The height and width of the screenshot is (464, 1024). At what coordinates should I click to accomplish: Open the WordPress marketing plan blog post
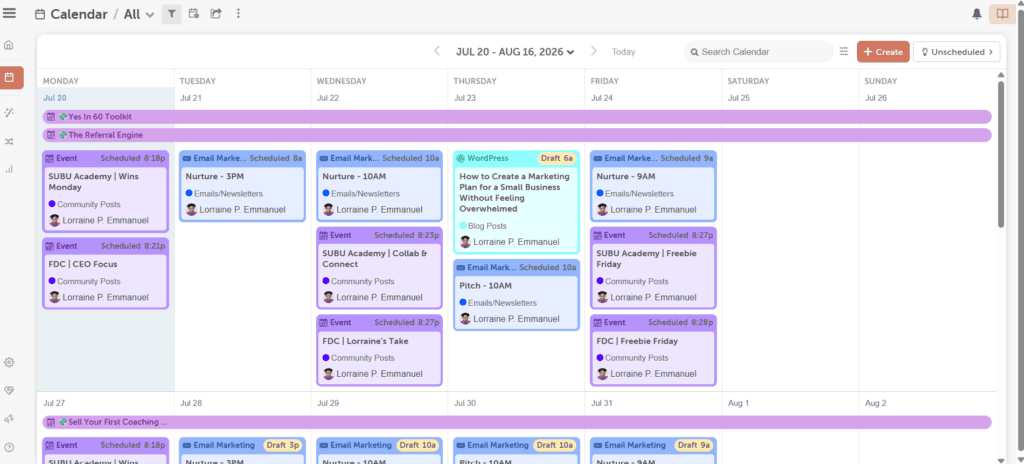[x=517, y=202]
